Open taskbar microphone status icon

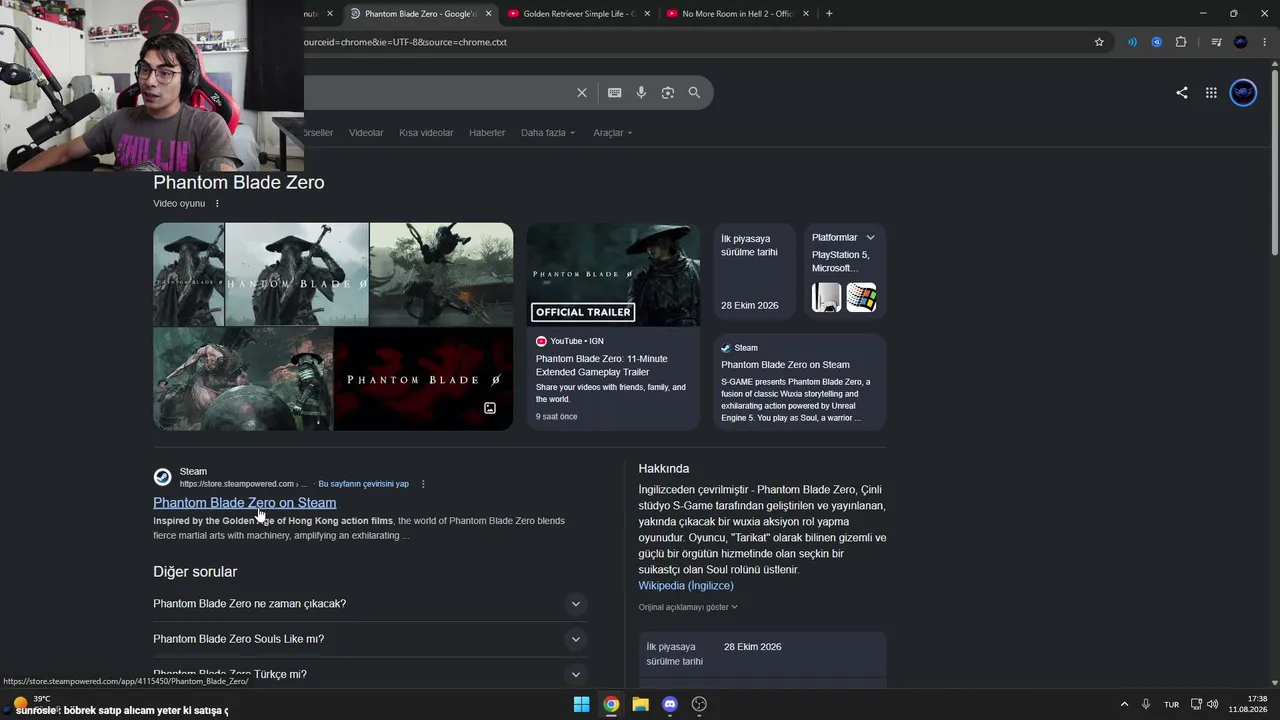pyautogui.click(x=1146, y=704)
